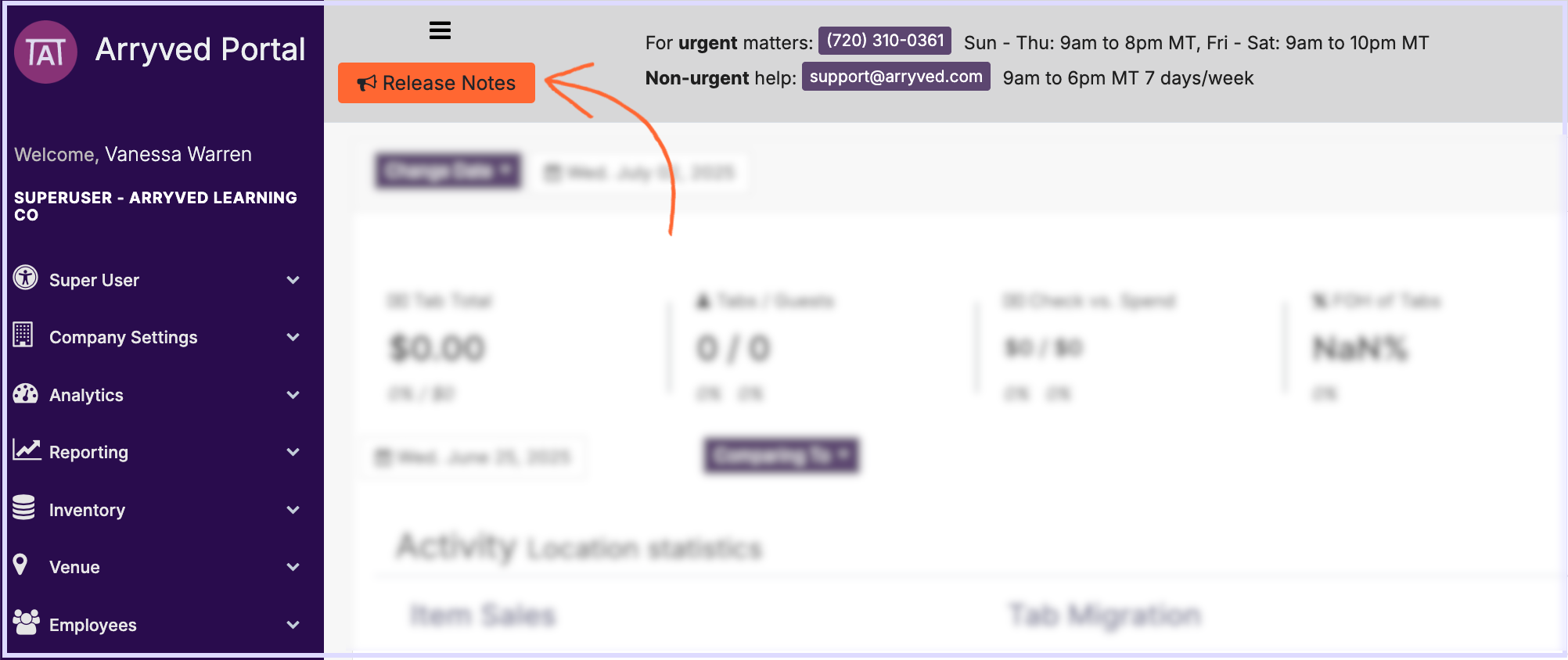Open the blurred Change Date dropdown
This screenshot has height=660, width=1568.
click(x=448, y=170)
